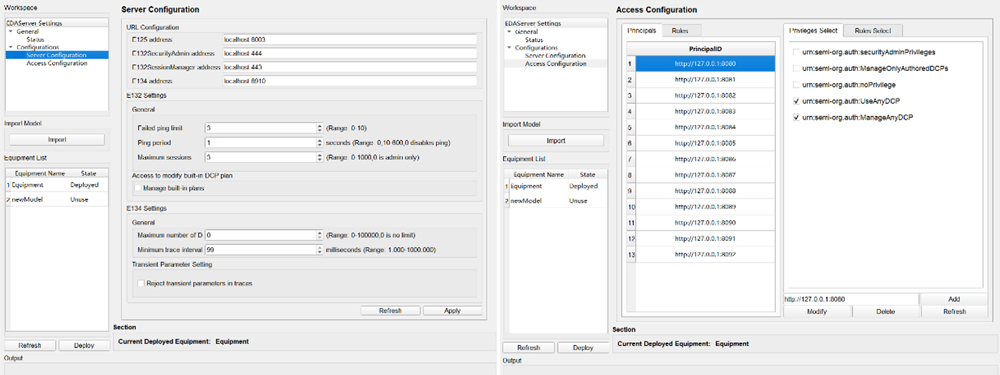
Task: Select highlighted Server Configuration item in left tree
Action: [x=57, y=55]
